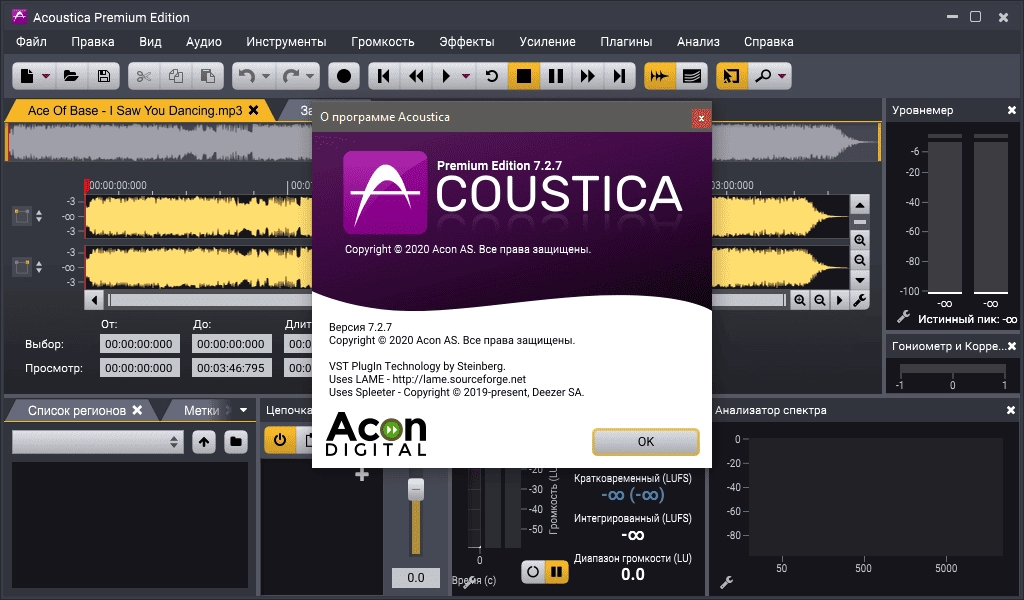Toggle loop playback mode
Image resolution: width=1024 pixels, height=600 pixels.
click(x=492, y=76)
